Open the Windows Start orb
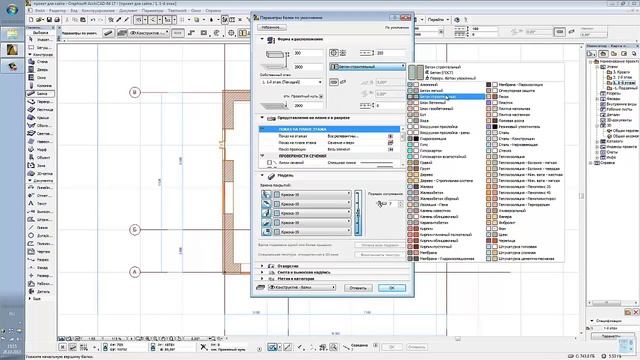Viewport: 640px width, 360px height. click(x=12, y=10)
